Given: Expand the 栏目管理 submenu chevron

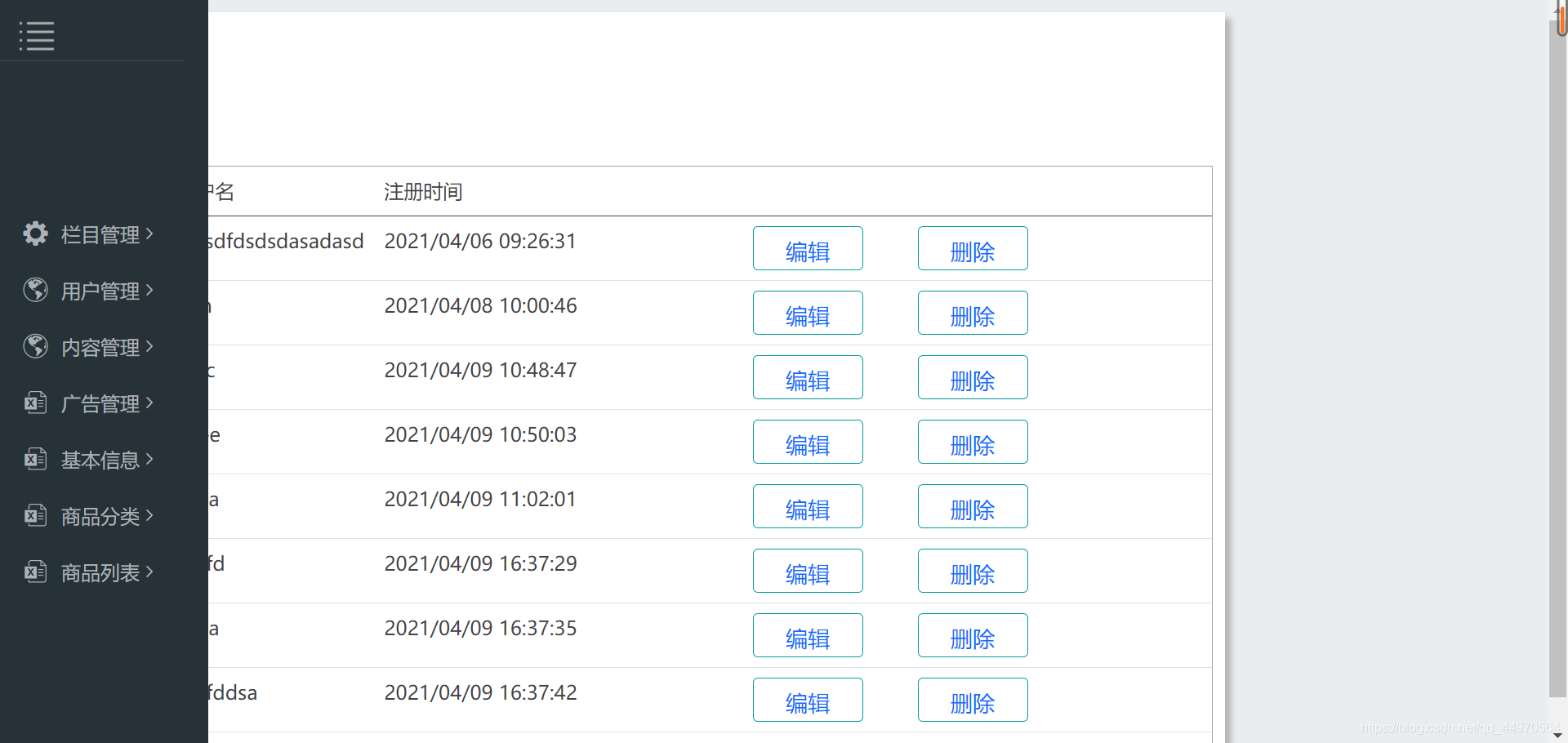Looking at the screenshot, I should (149, 234).
